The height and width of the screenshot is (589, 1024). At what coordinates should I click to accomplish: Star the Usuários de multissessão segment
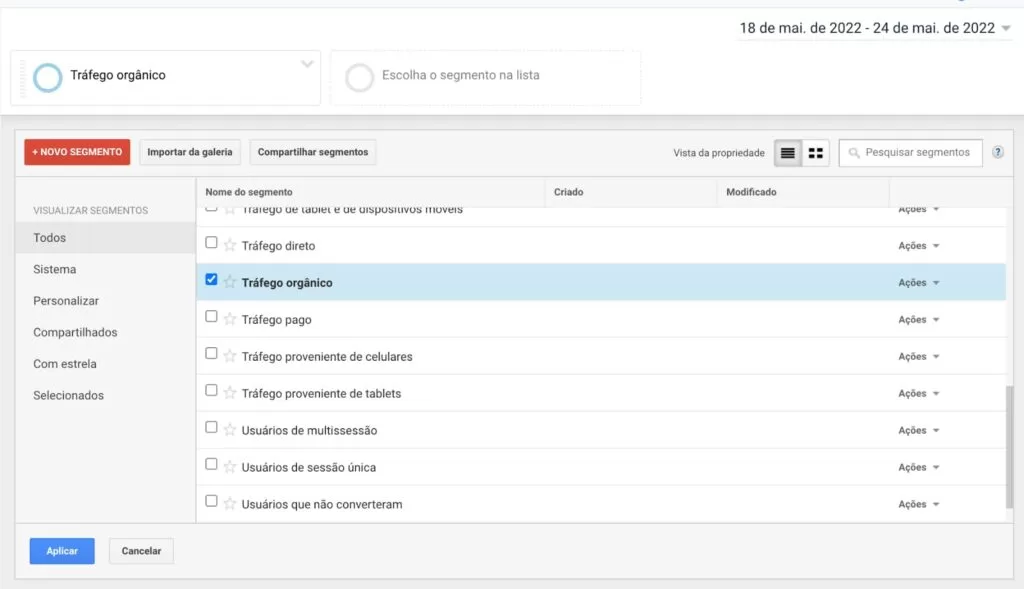229,430
